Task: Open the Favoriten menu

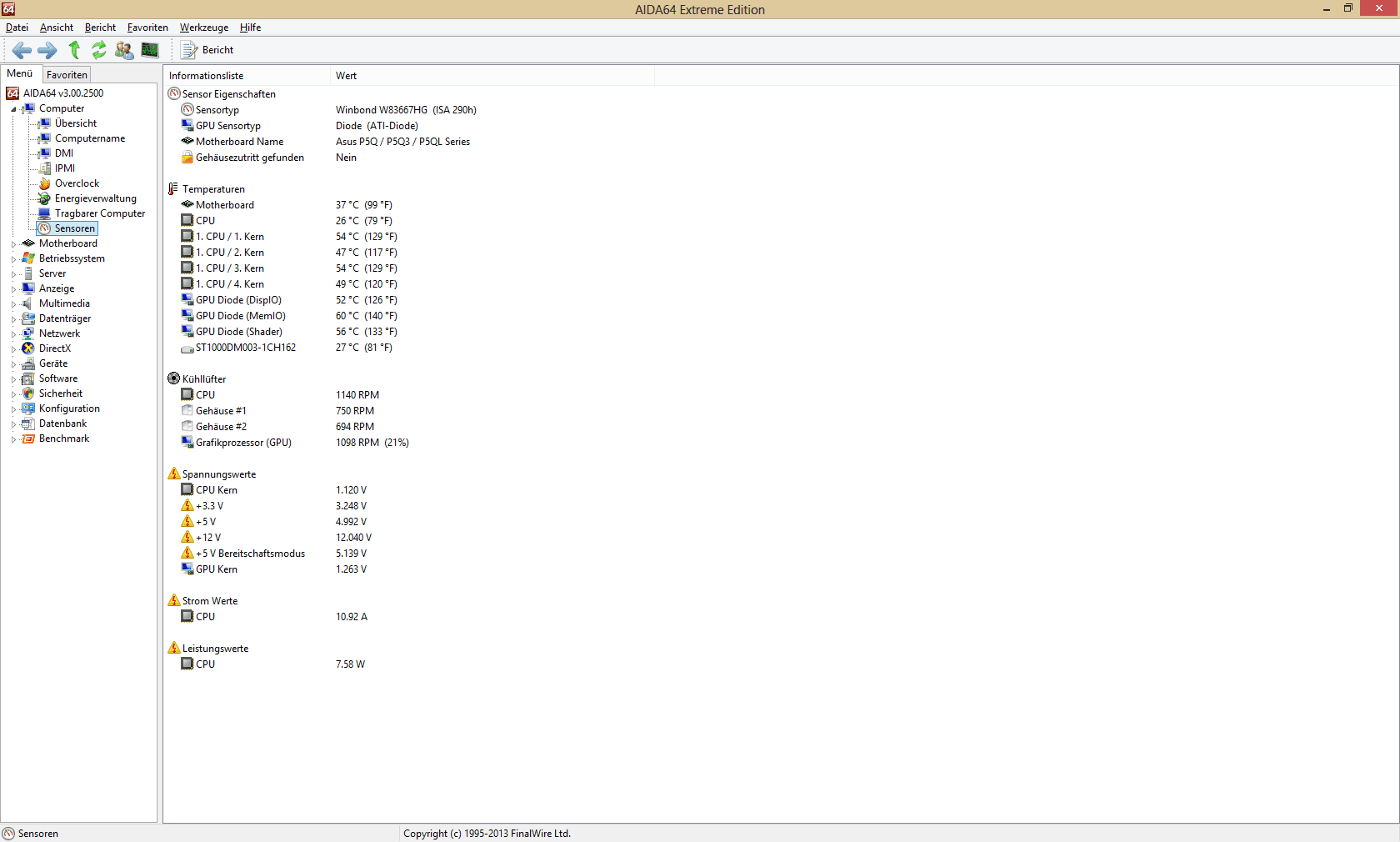Action: point(147,28)
